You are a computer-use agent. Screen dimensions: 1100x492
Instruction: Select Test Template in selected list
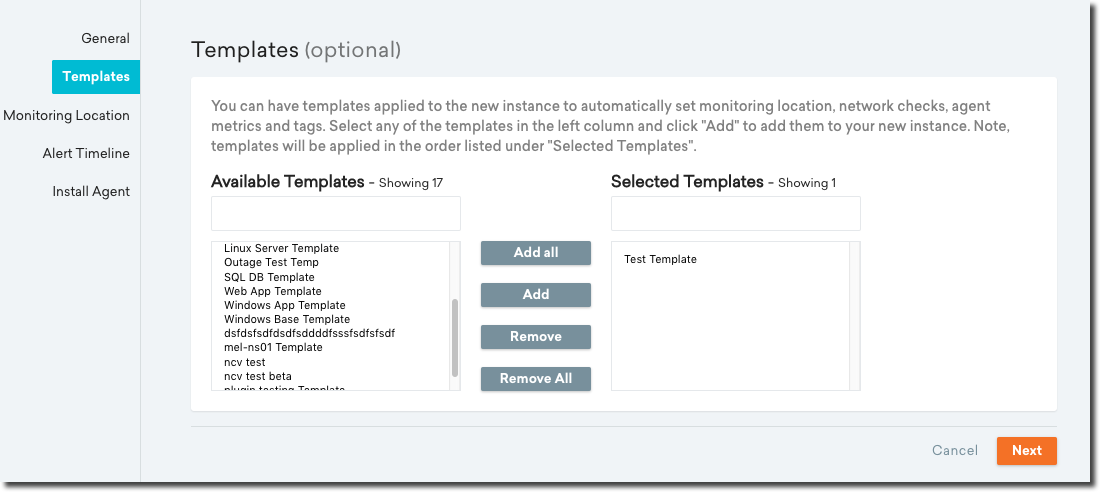[x=660, y=259]
